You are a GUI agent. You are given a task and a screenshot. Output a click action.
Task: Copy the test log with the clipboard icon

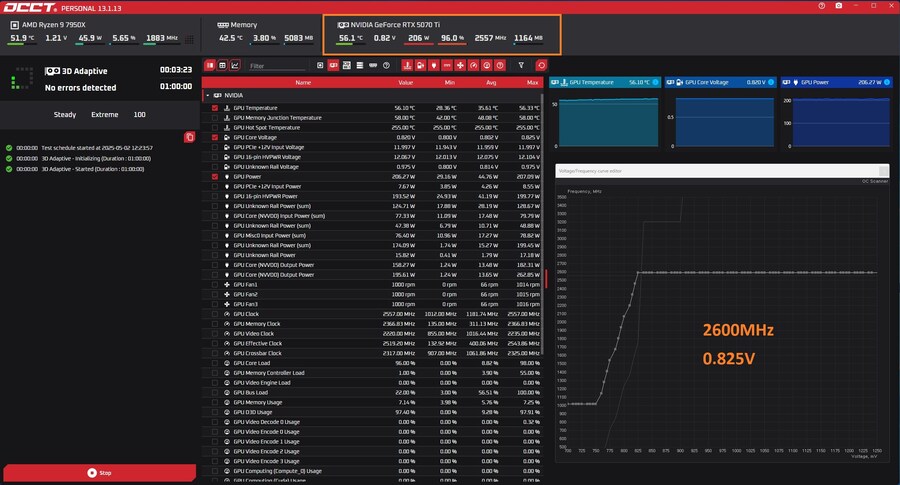pos(190,137)
